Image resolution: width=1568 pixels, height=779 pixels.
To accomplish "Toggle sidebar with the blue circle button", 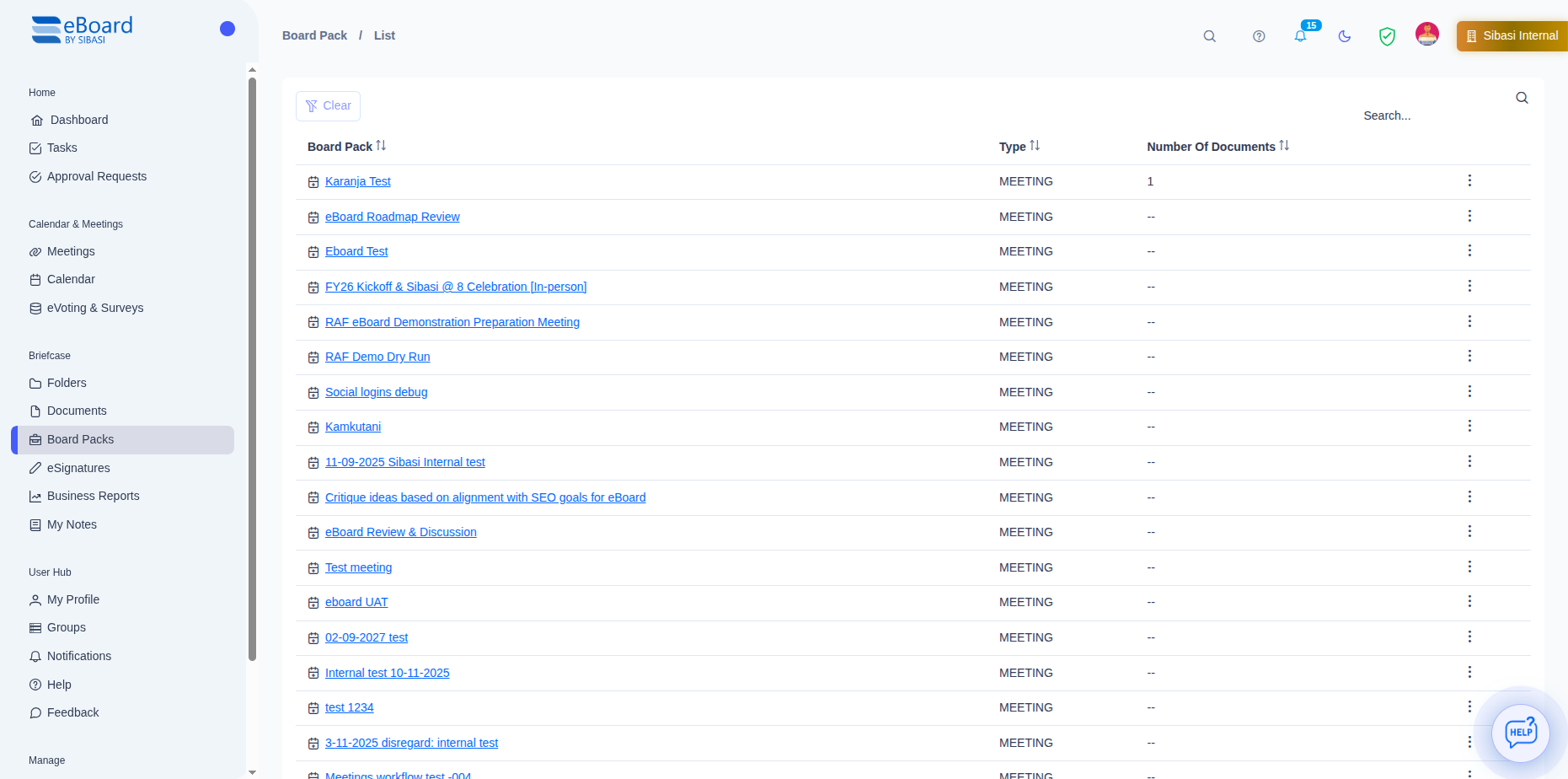I will (x=227, y=29).
